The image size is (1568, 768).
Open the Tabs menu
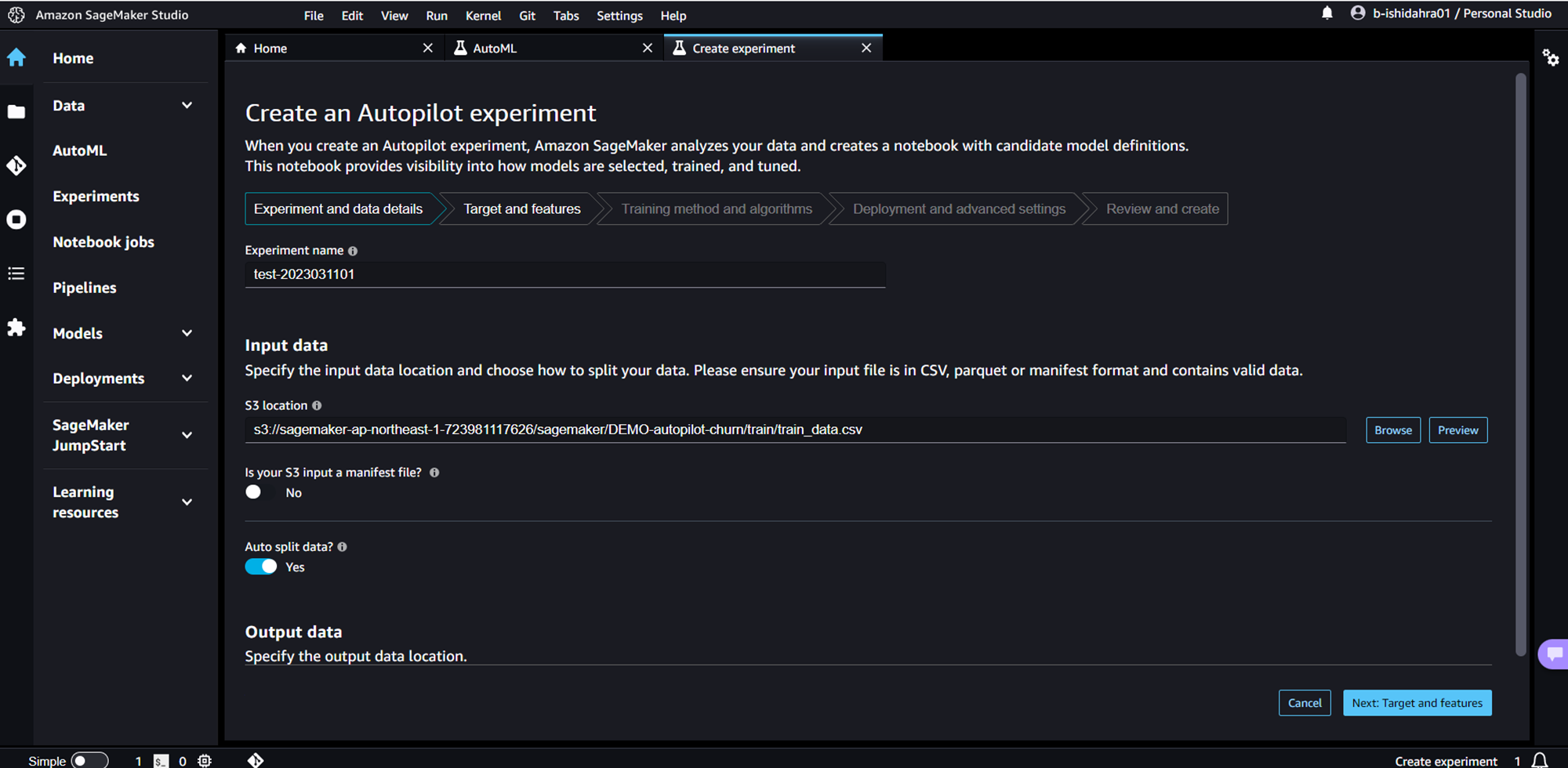(x=566, y=16)
